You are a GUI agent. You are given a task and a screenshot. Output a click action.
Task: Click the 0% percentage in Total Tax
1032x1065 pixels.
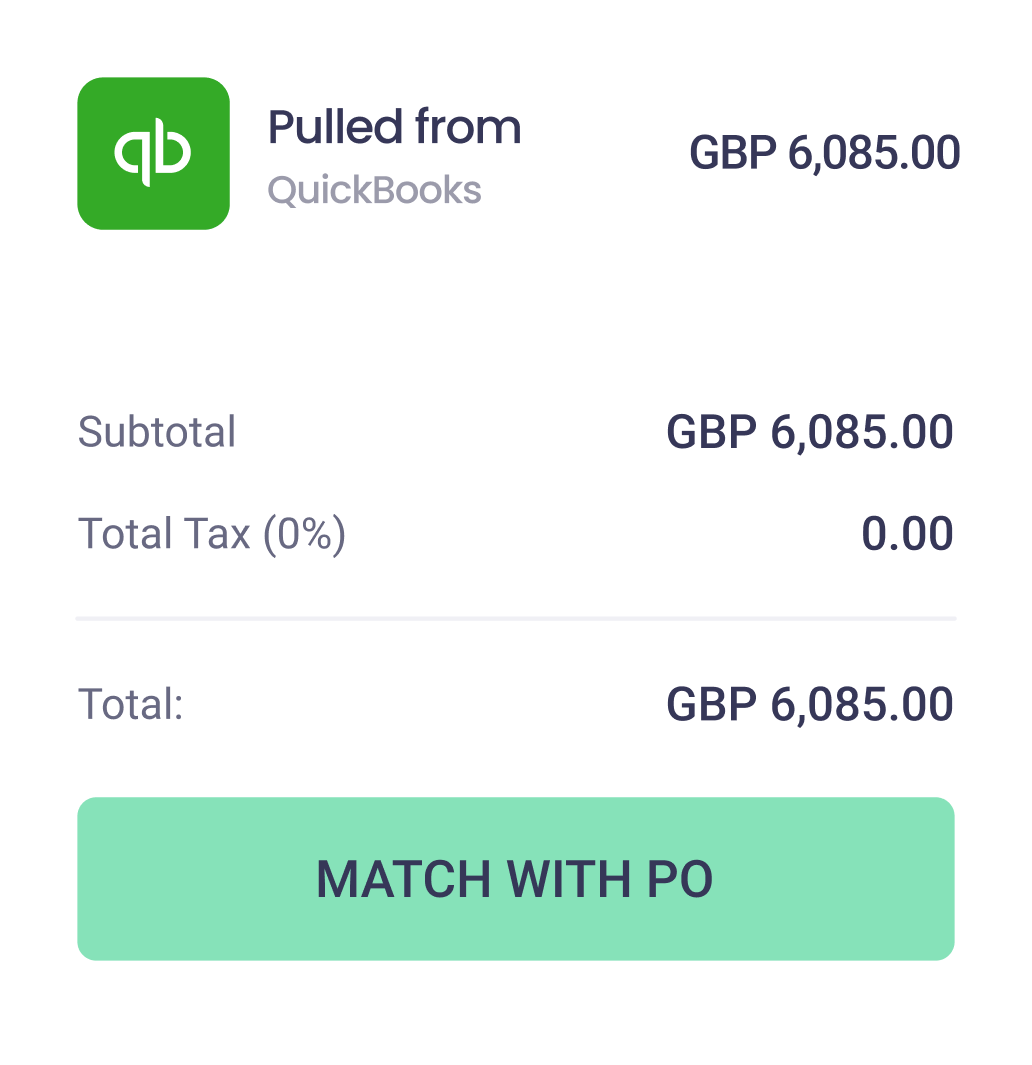304,534
